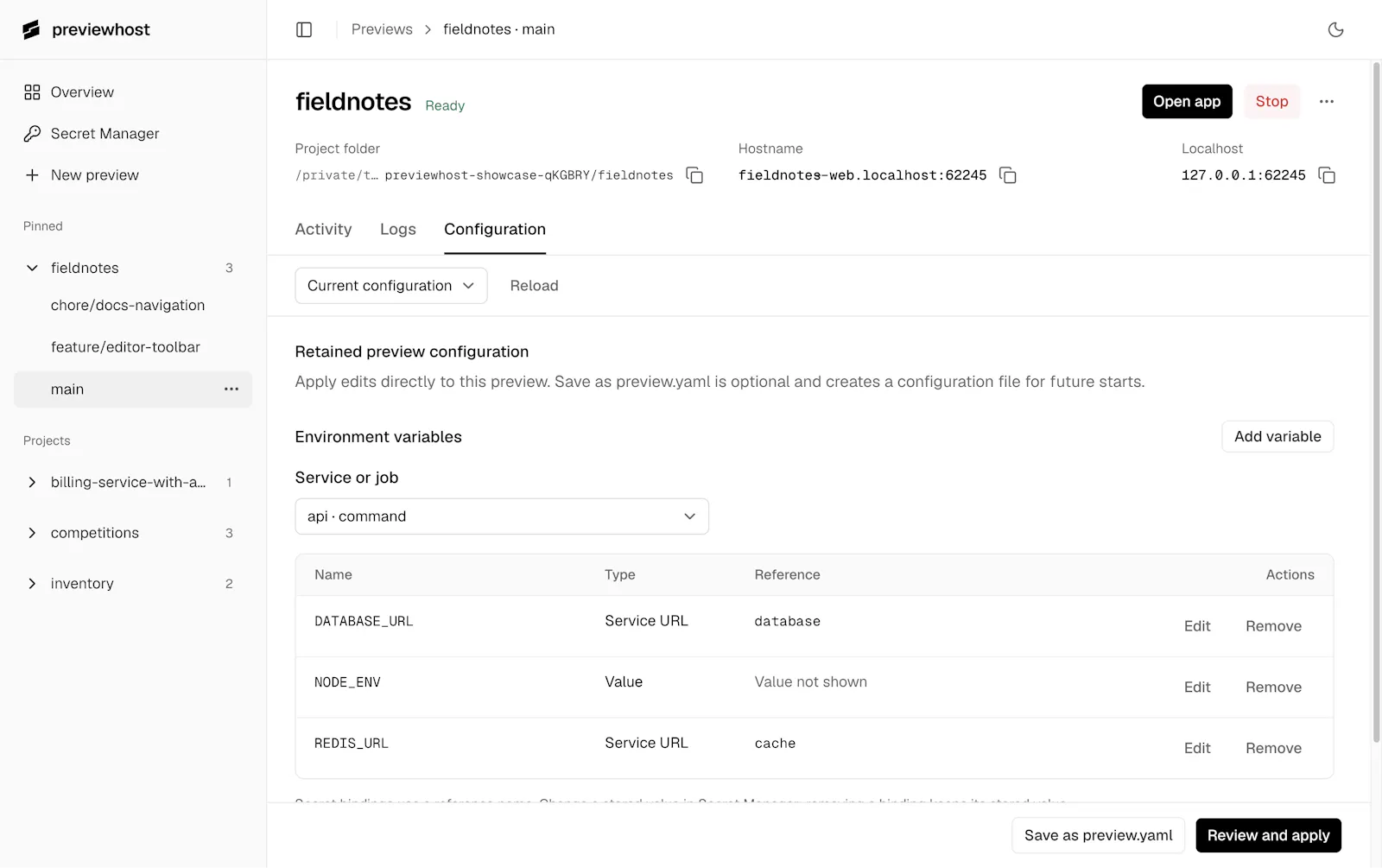Image resolution: width=1382 pixels, height=868 pixels.
Task: Click Add variable button
Action: point(1277,437)
